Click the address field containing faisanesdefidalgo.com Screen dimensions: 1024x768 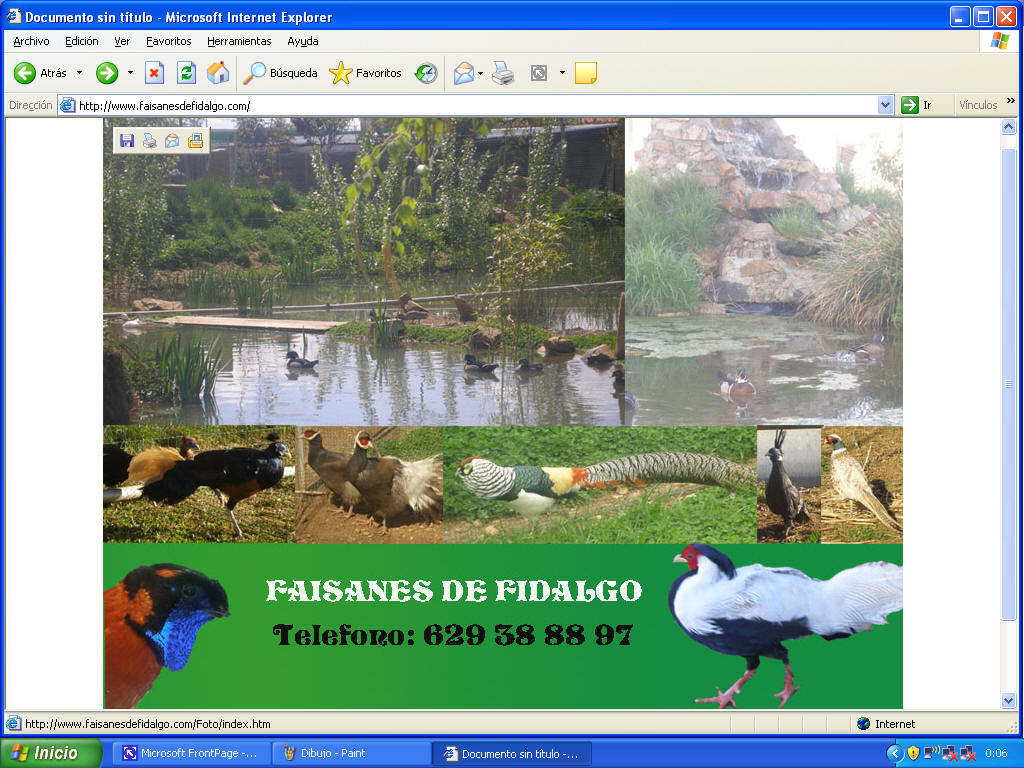pyautogui.click(x=470, y=105)
